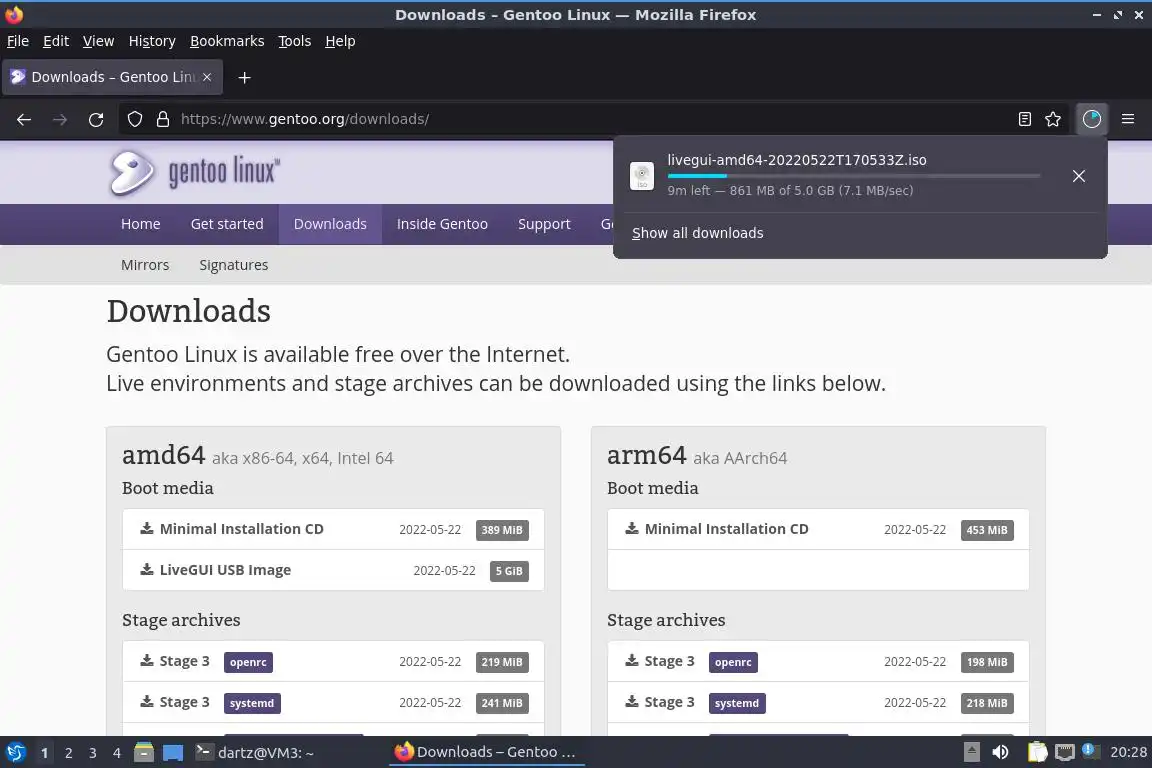This screenshot has height=768, width=1152.
Task: Click download icon beside arm64 Minimal Installation CD
Action: 632,528
